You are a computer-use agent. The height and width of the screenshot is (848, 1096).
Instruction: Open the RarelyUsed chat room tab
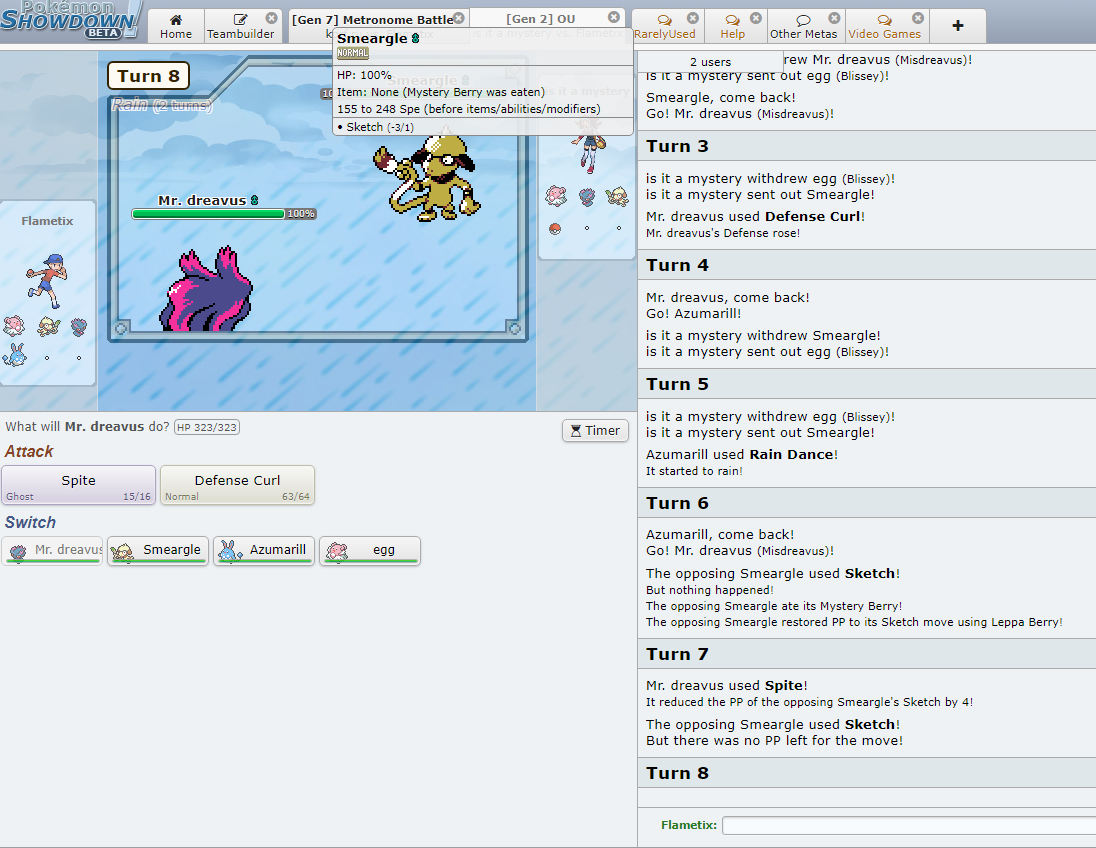(665, 27)
